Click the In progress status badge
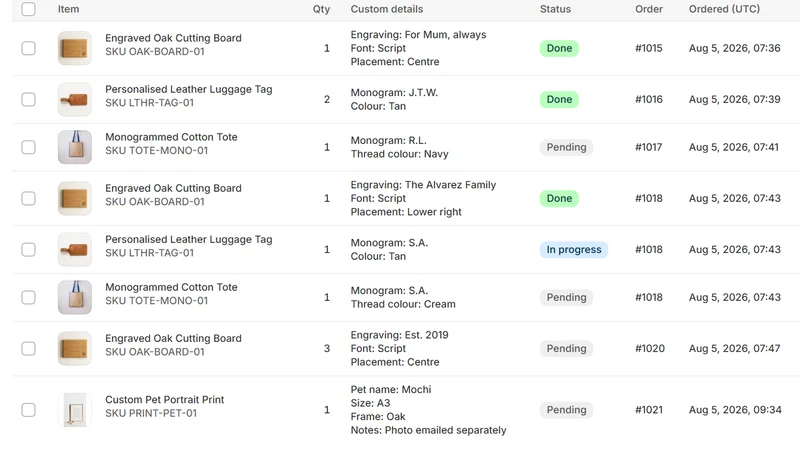Screen dimensions: 800x450 pyautogui.click(x=574, y=250)
